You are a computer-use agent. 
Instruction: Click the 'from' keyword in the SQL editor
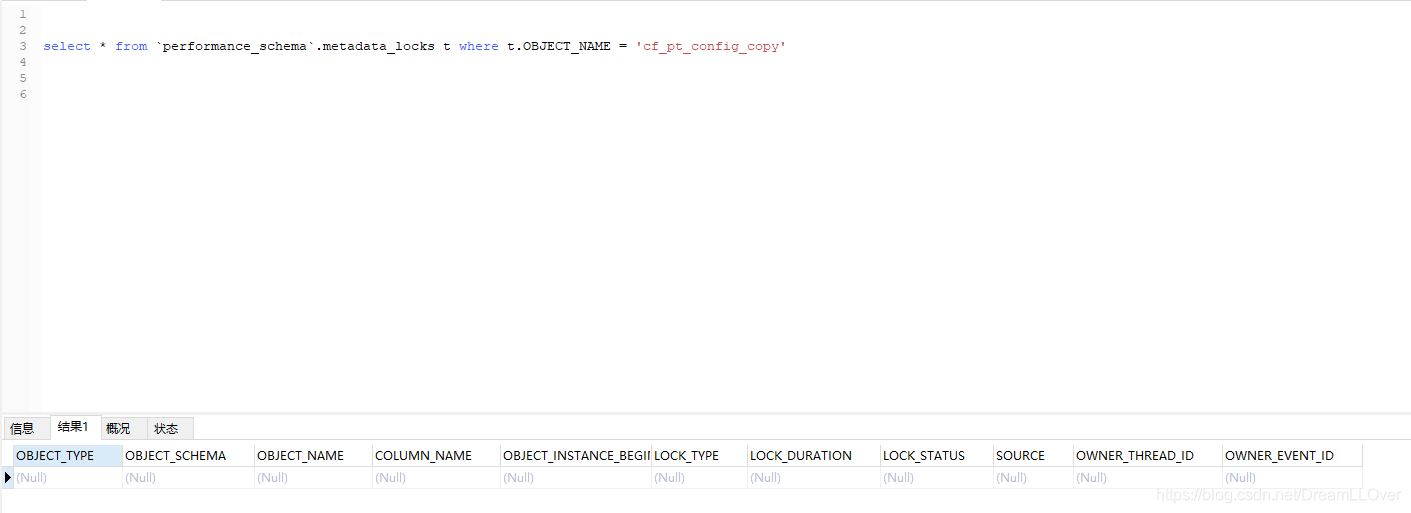click(131, 46)
